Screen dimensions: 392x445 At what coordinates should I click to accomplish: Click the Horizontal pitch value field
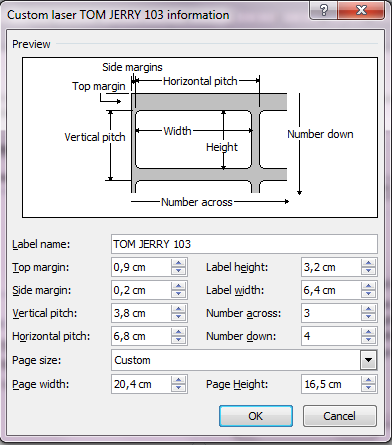click(x=141, y=336)
